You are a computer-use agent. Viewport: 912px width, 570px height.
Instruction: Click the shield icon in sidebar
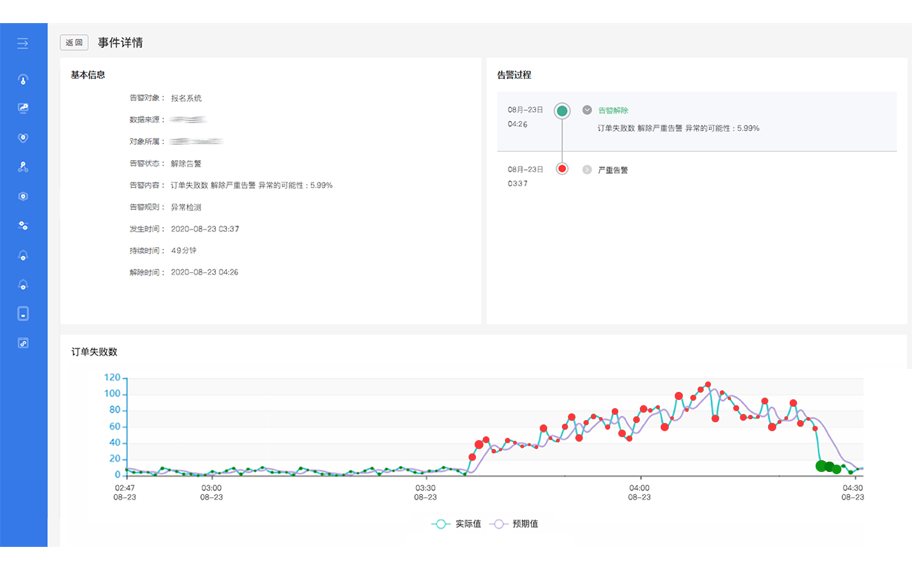[23, 138]
